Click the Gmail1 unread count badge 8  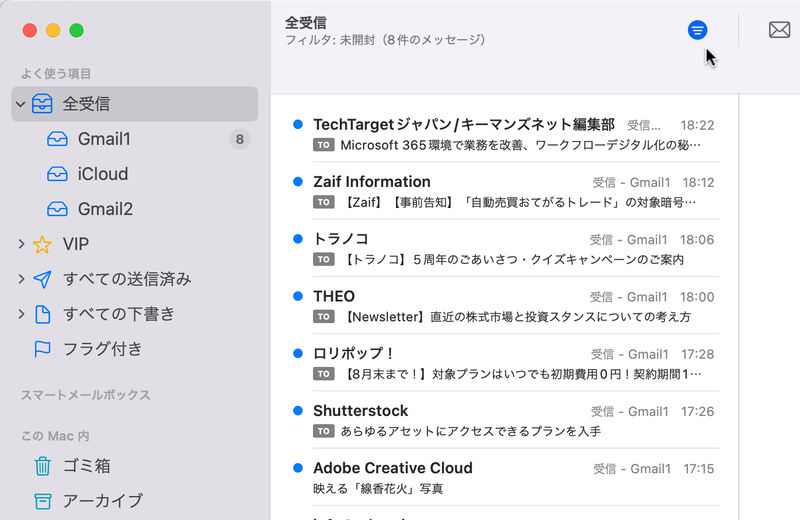(239, 139)
